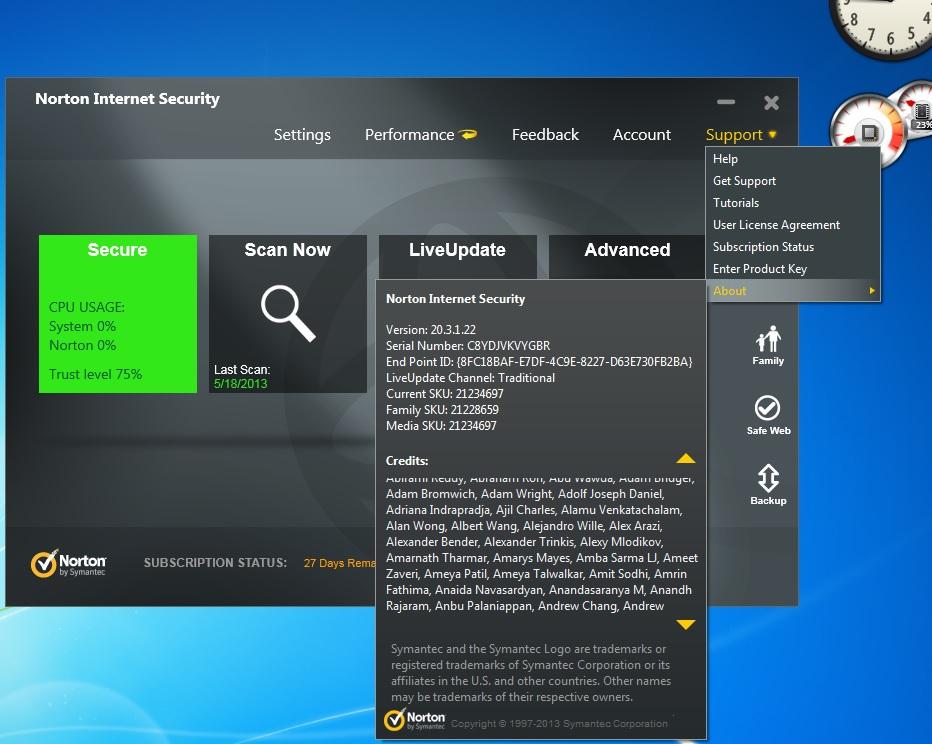
Task: Click the Media SKU: 21234697 line
Action: coord(441,425)
